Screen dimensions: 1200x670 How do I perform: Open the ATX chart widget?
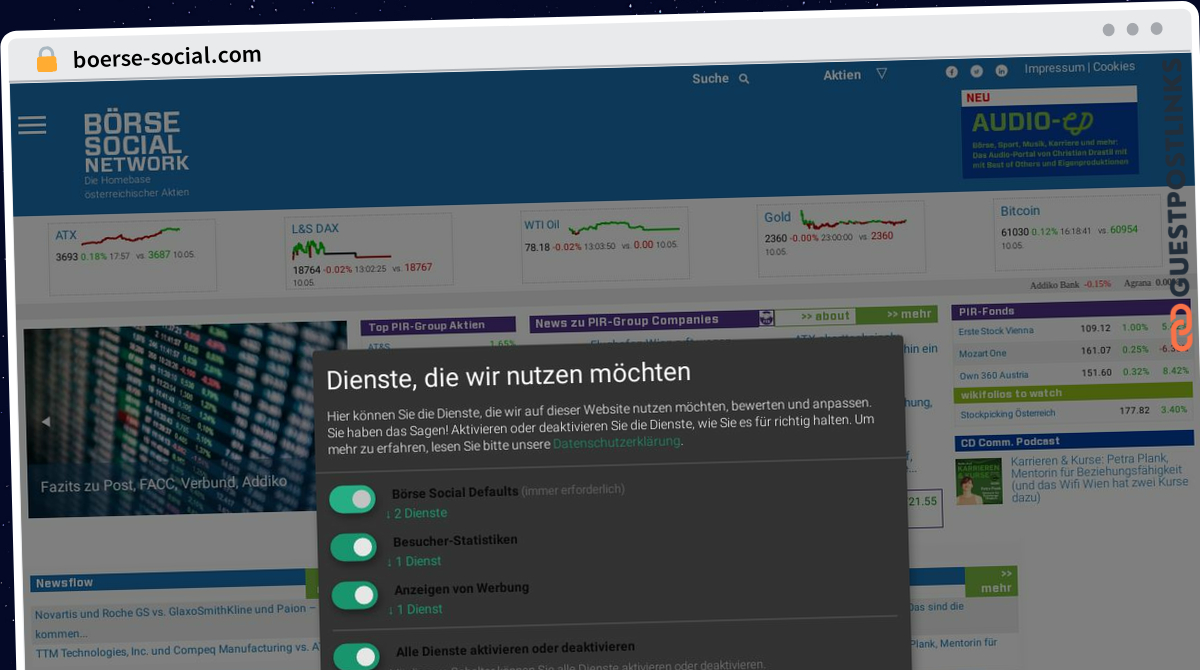[132, 257]
